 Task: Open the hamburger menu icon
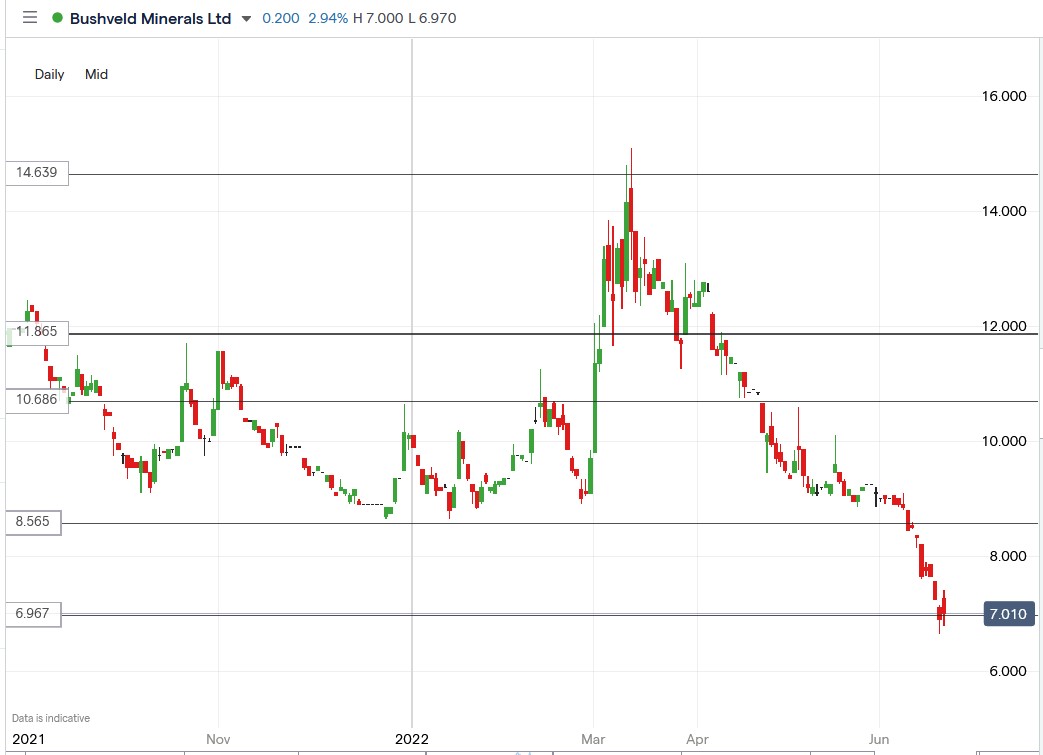click(x=30, y=17)
